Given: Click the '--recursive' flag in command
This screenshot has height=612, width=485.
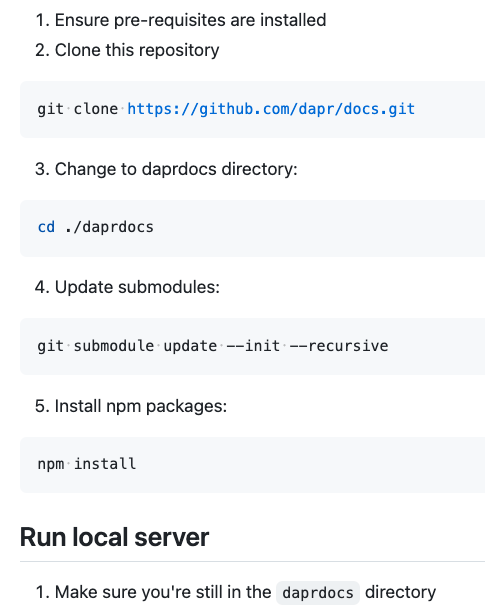Looking at the screenshot, I should (x=339, y=346).
